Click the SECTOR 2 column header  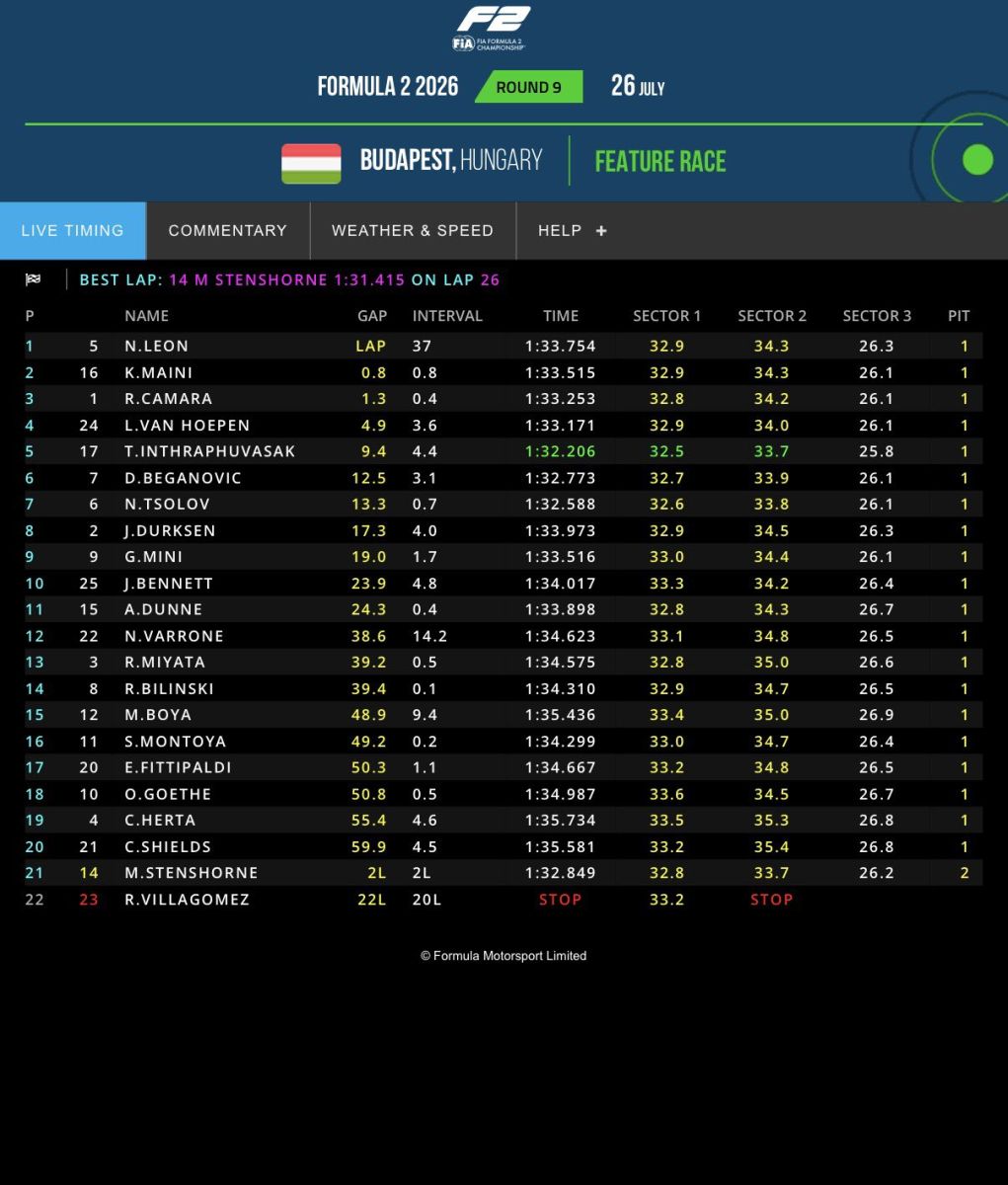pos(772,316)
